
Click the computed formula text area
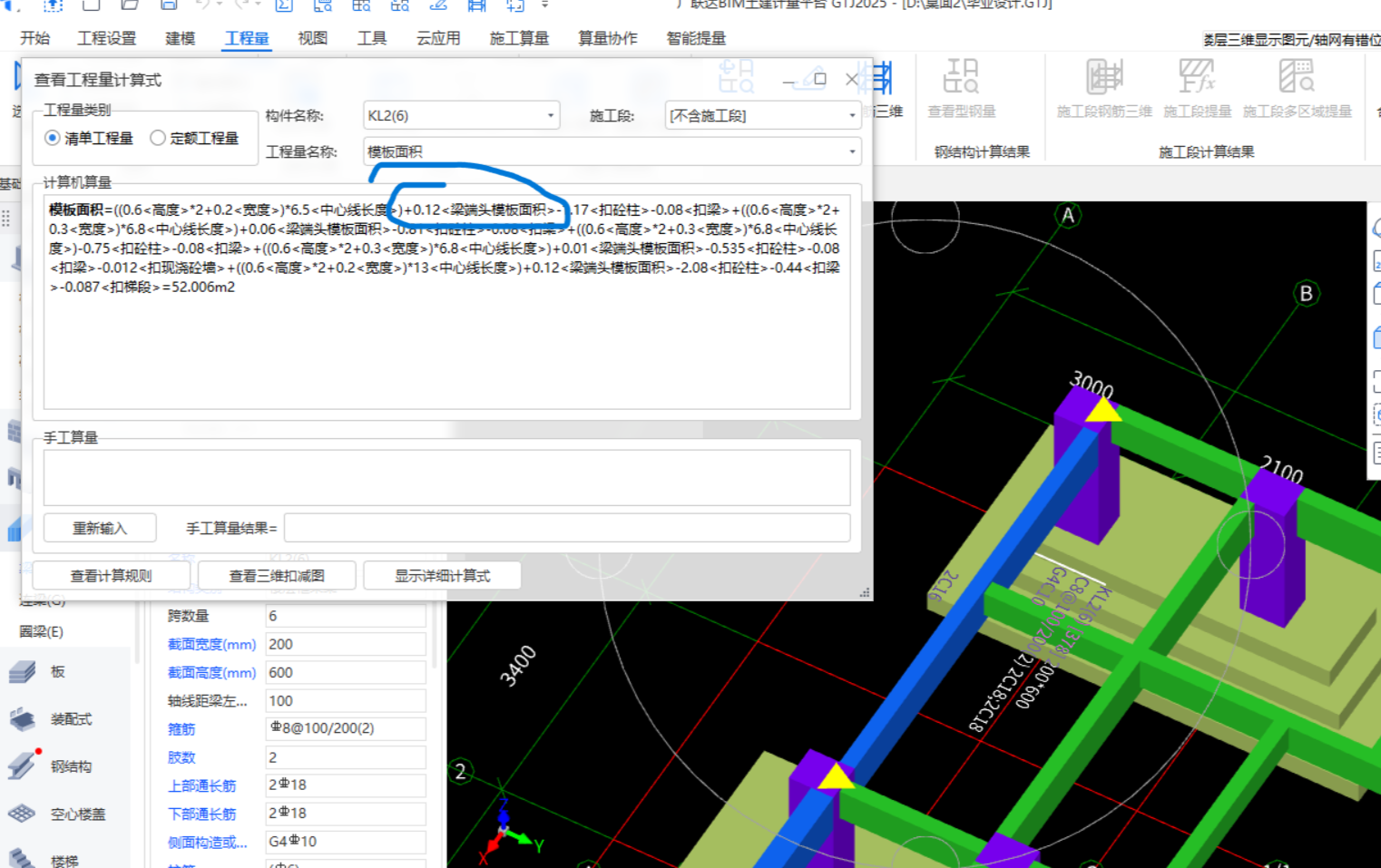click(446, 301)
